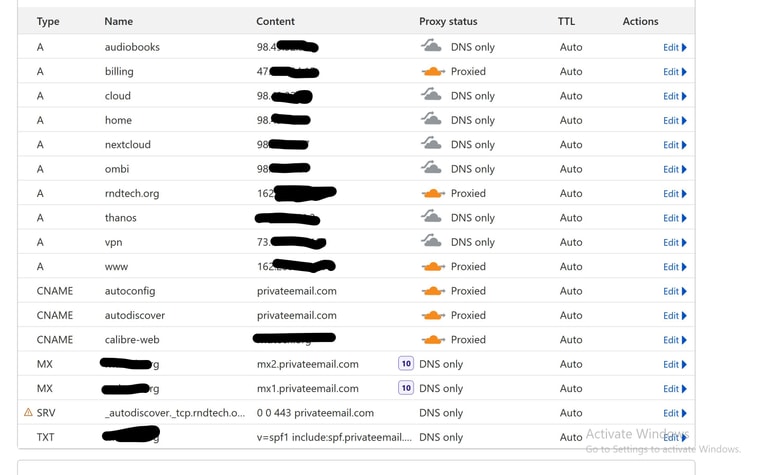Click the orange cloud icon for billing
This screenshot has height=475, width=760.
(x=433, y=71)
